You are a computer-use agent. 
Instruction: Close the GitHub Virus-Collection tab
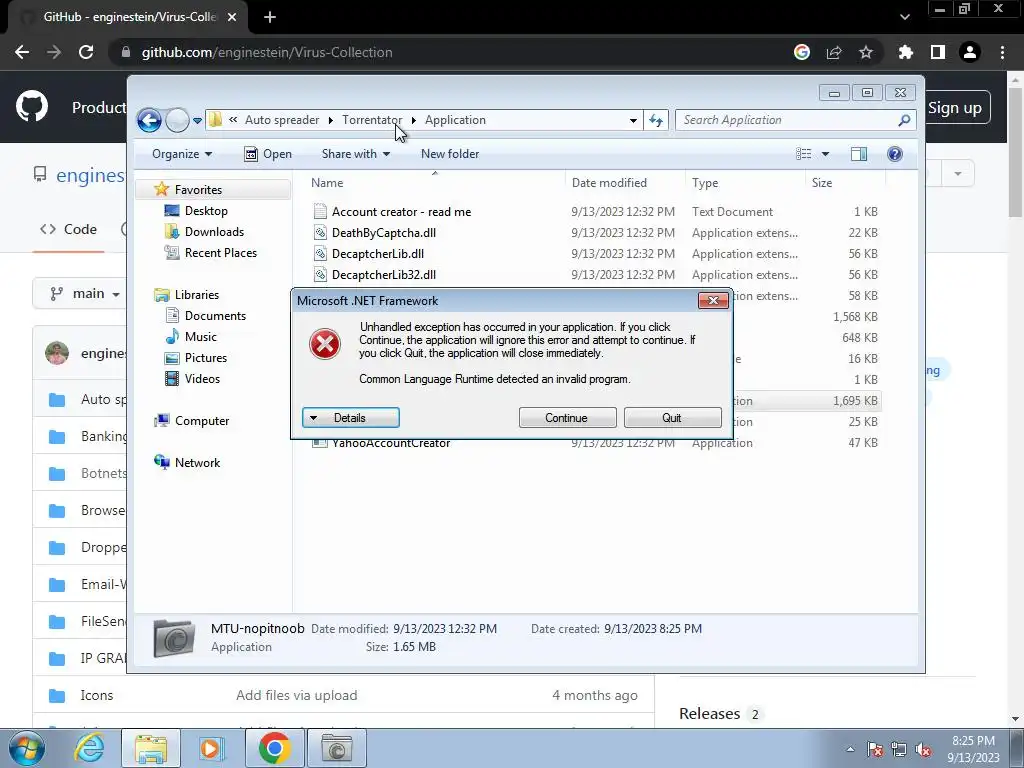point(232,17)
